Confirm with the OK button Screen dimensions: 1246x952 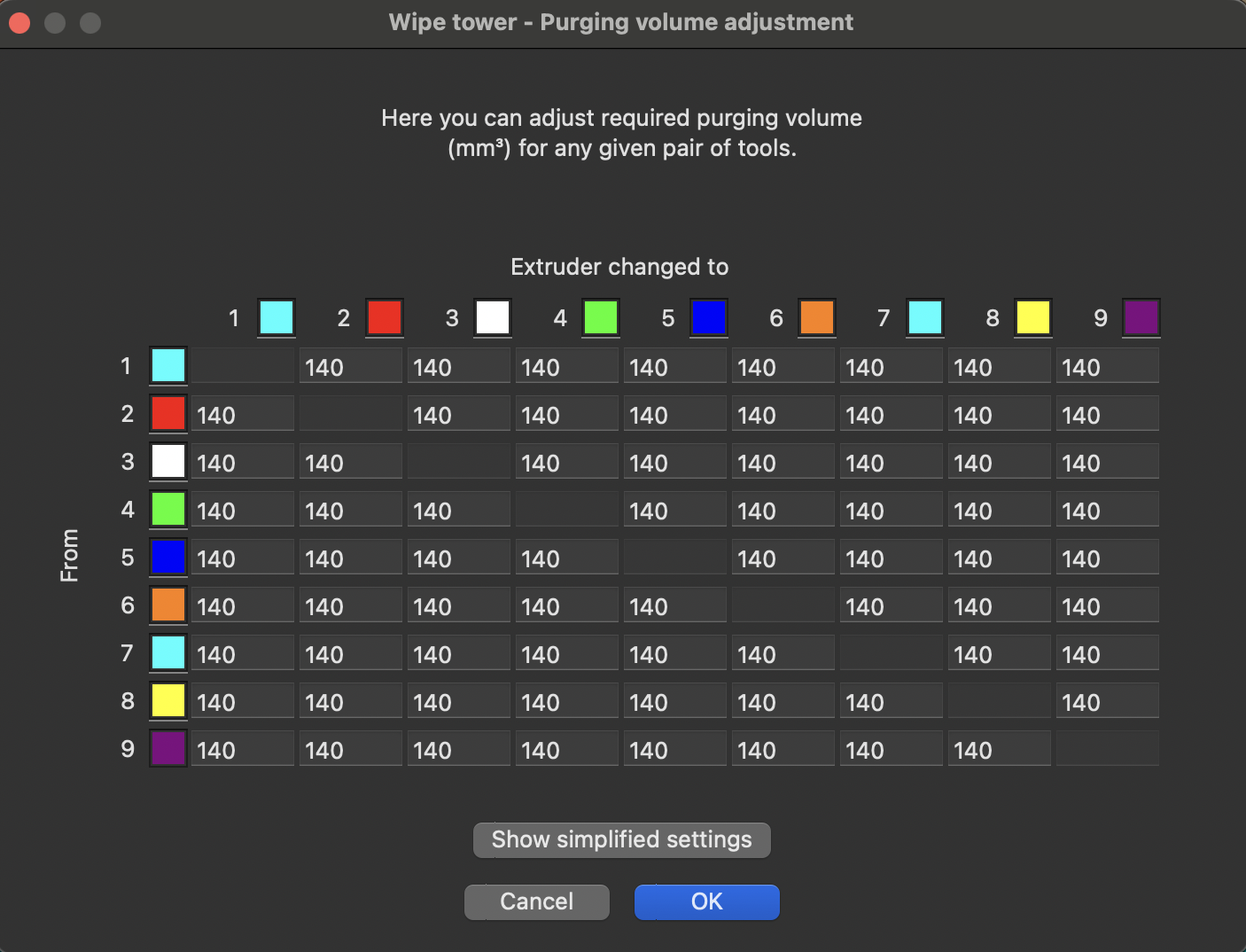[x=707, y=901]
